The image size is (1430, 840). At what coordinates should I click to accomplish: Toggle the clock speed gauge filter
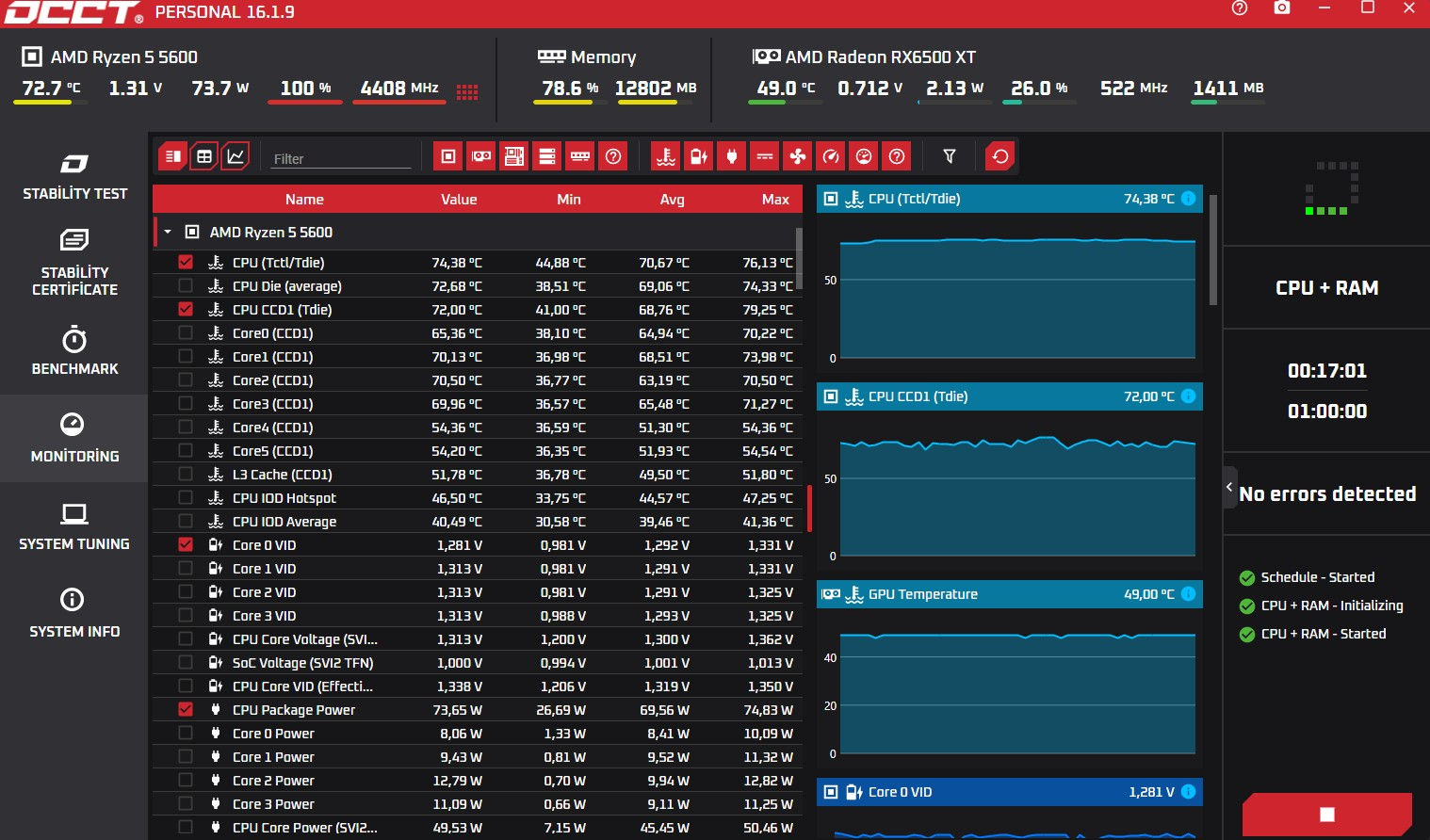[x=831, y=156]
